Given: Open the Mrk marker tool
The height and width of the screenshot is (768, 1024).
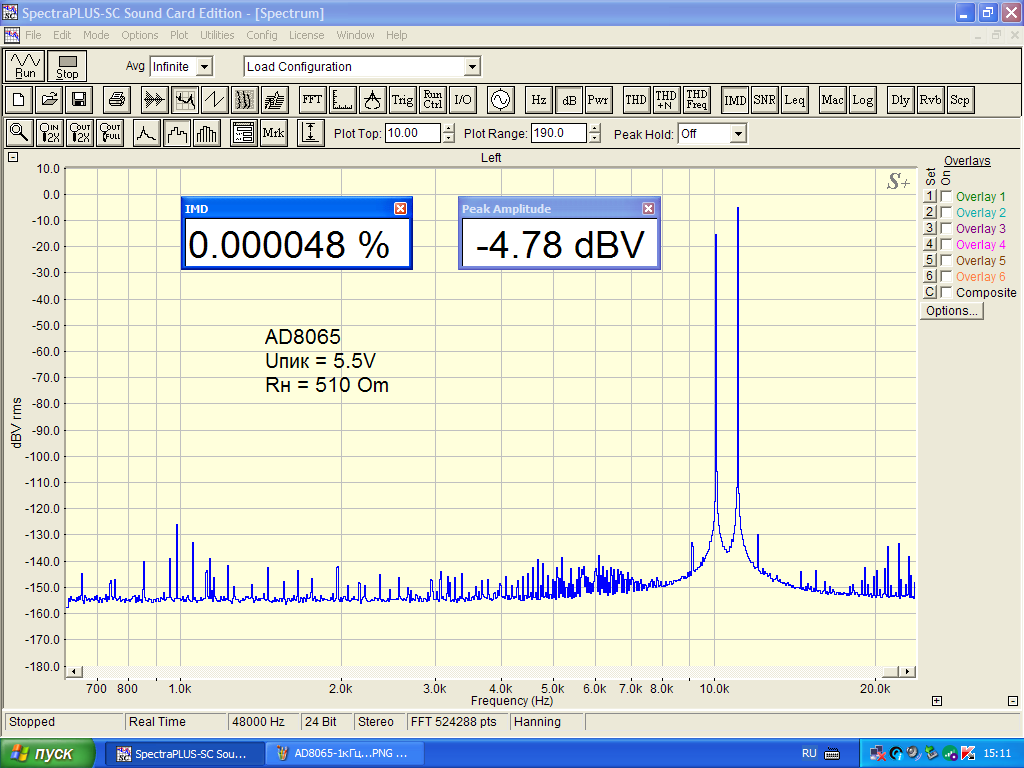Looking at the screenshot, I should (x=273, y=133).
